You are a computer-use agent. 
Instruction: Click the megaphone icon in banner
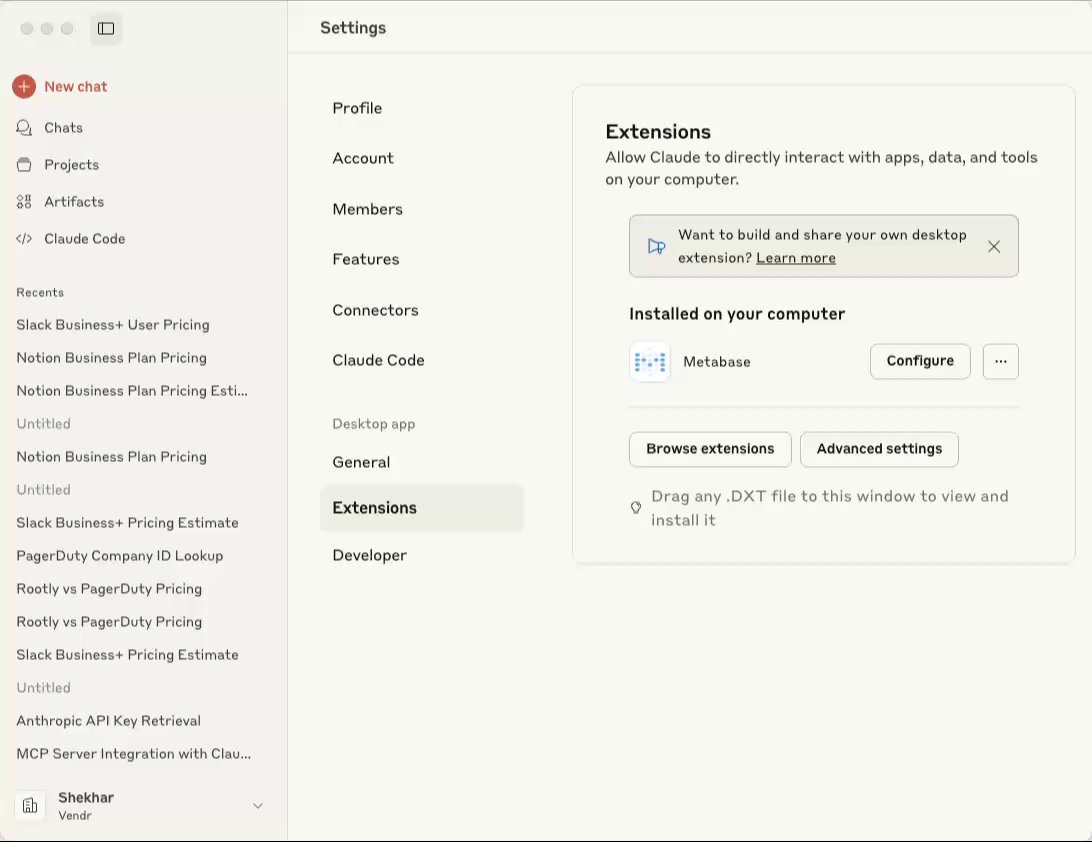[x=656, y=246]
